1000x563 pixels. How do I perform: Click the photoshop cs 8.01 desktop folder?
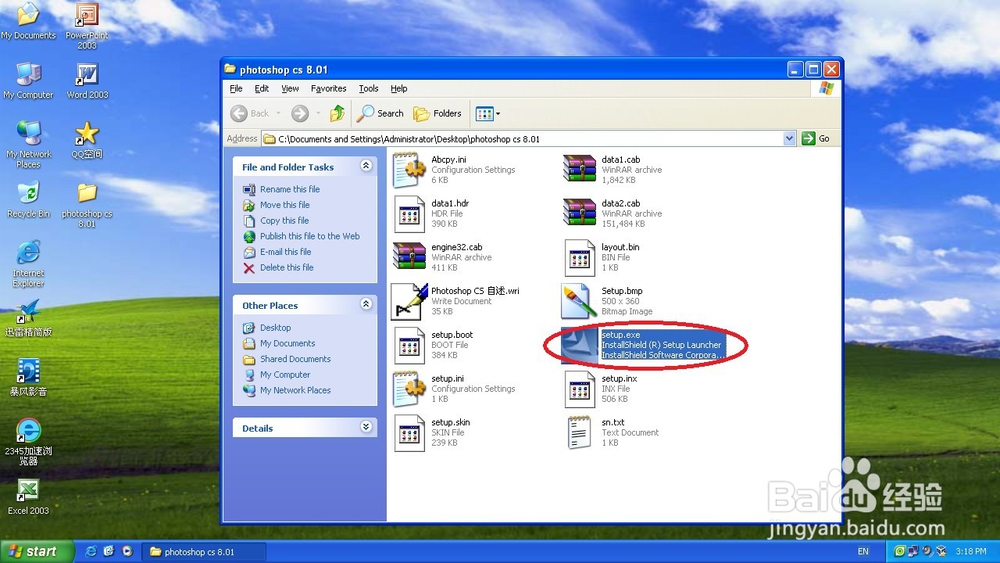[x=87, y=205]
